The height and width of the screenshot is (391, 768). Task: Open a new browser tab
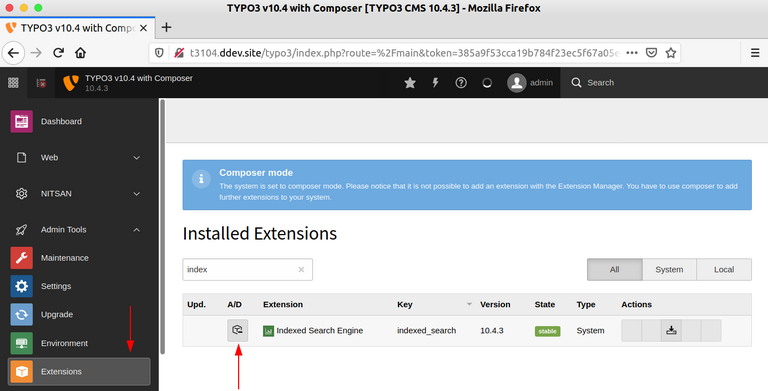(167, 27)
